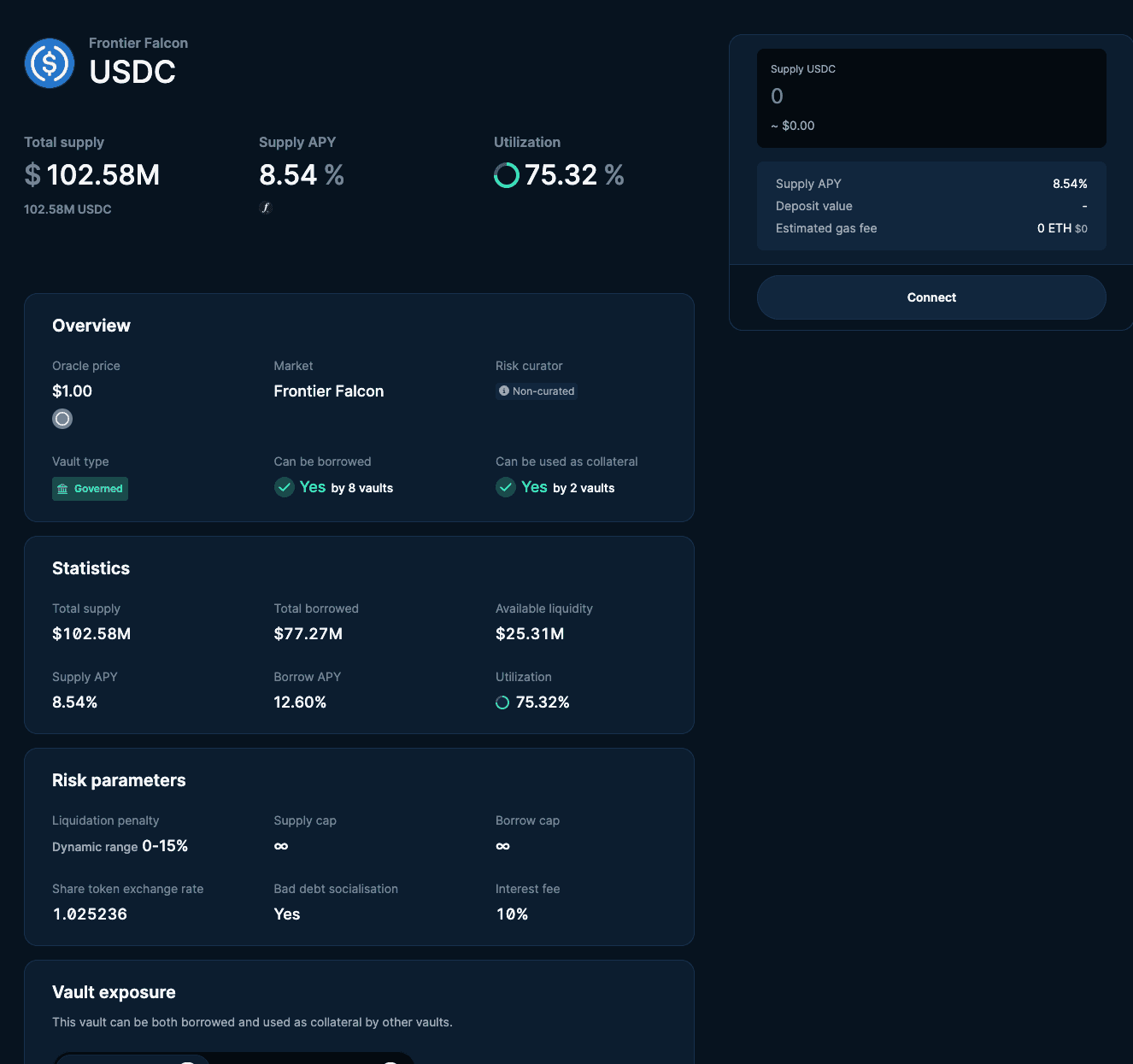
Task: Click the checkmark beside Can be borrowed
Action: 285,487
